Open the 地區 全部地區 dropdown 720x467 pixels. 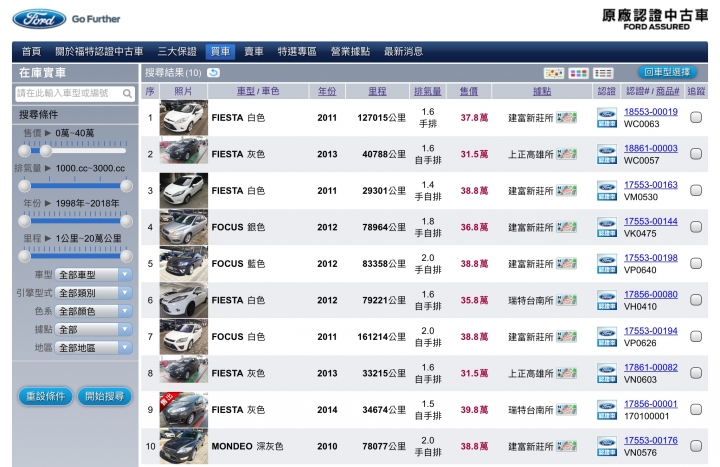point(94,348)
